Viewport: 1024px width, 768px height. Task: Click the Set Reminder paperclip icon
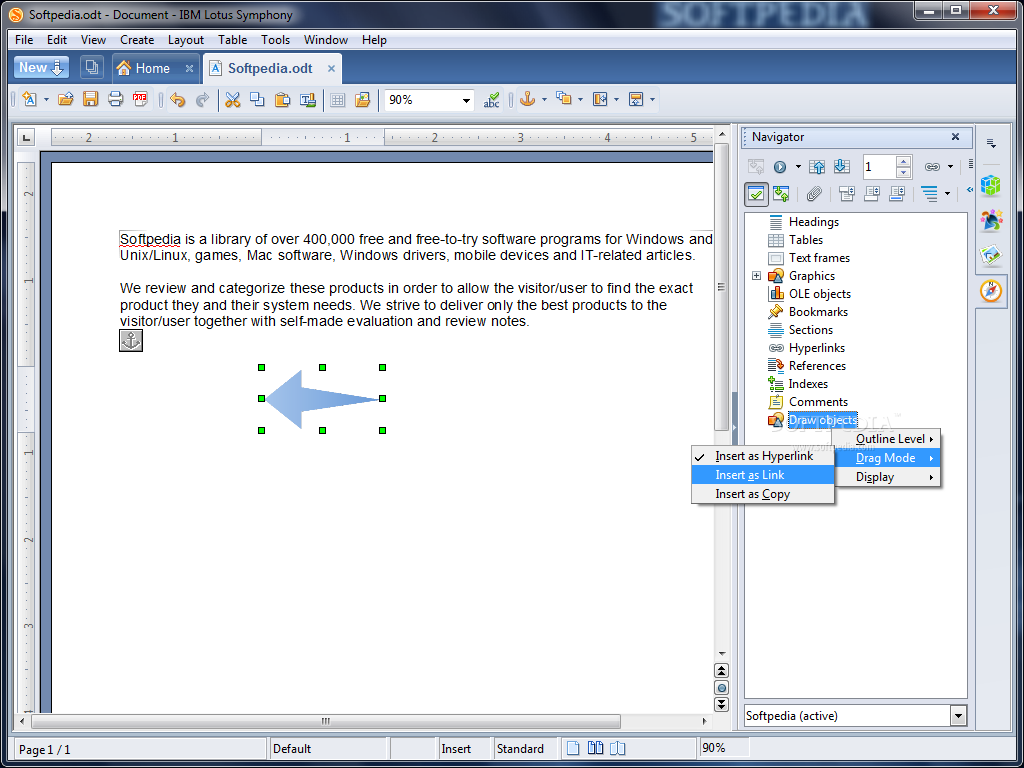813,193
